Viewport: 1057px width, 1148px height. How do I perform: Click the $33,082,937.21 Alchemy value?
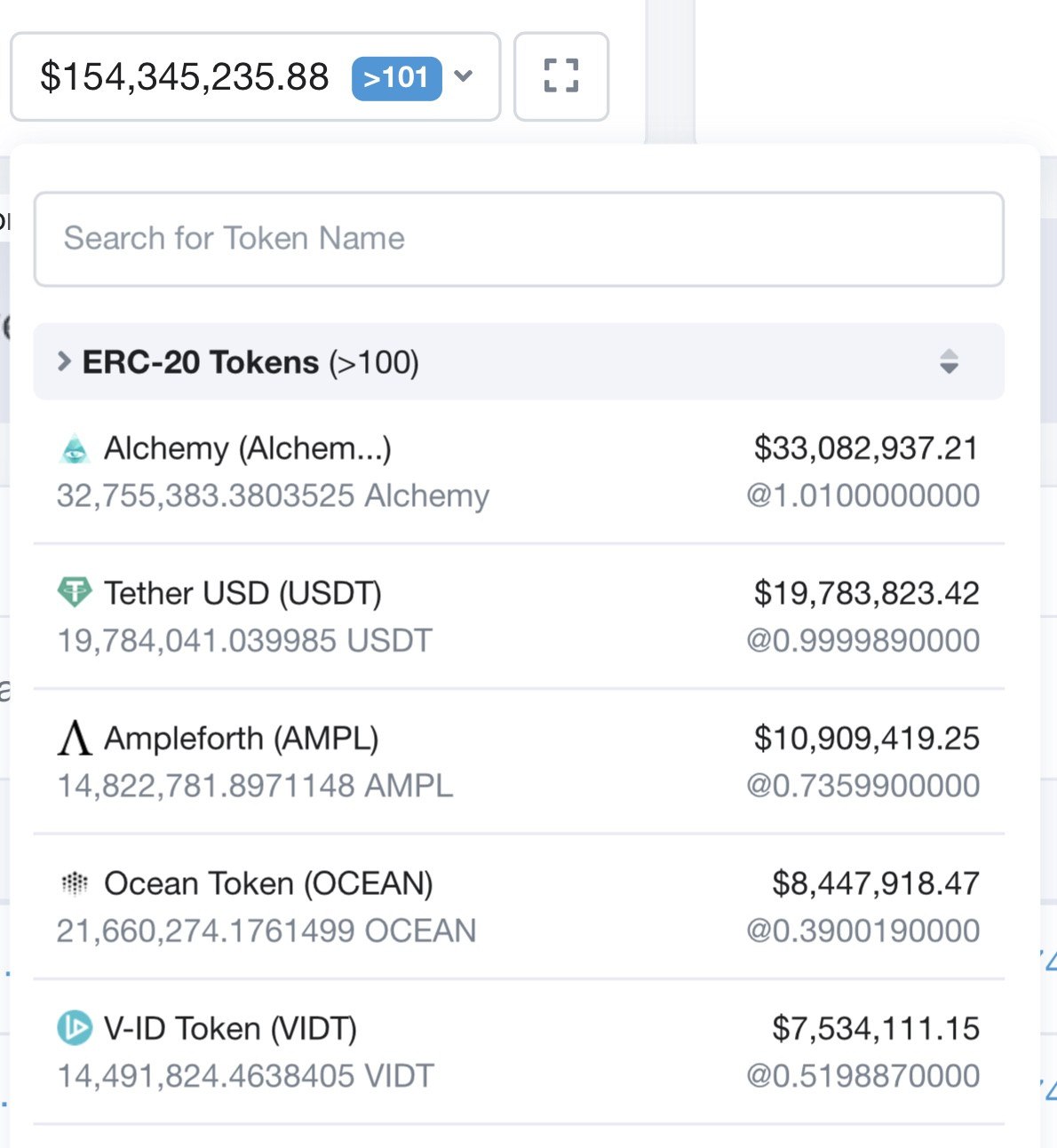pos(866,448)
